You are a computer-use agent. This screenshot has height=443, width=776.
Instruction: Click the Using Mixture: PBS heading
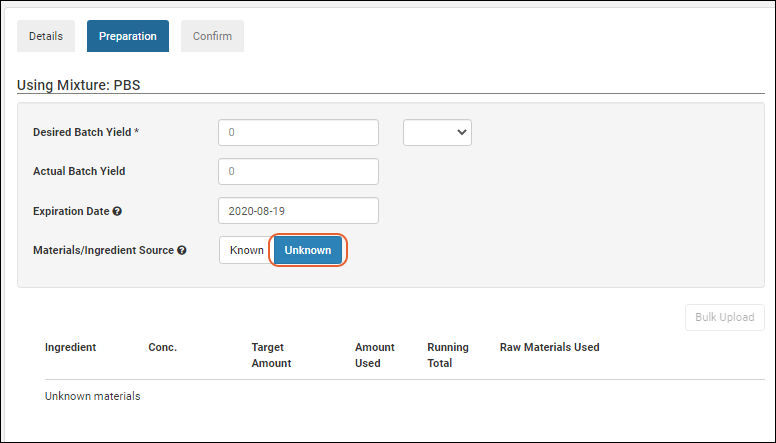tap(80, 84)
